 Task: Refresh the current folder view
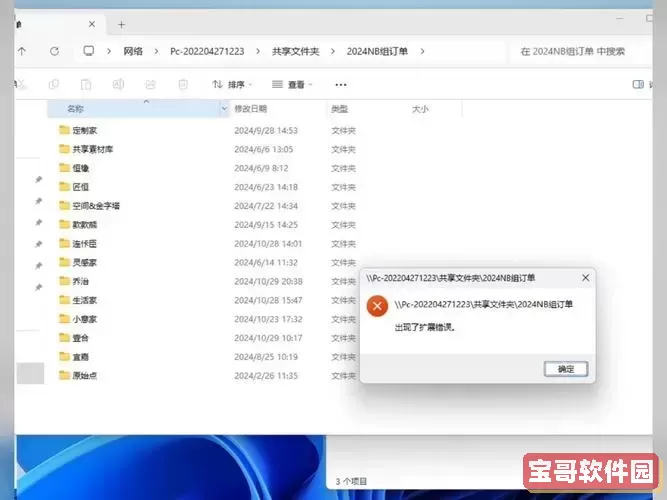coord(54,51)
